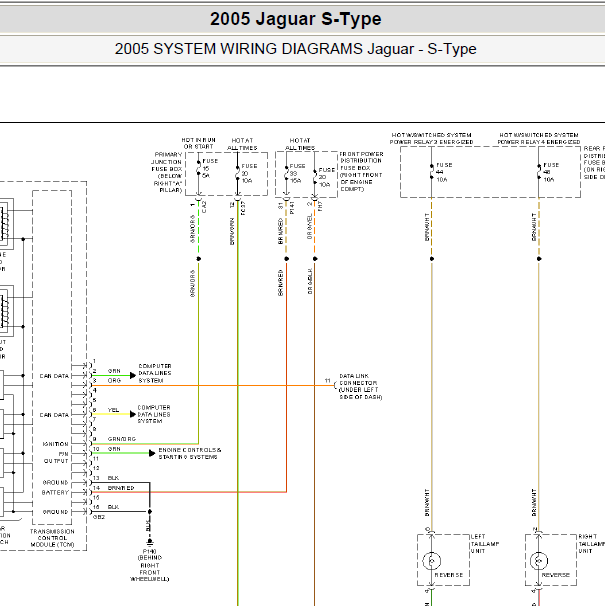Viewport: 605px width, 606px height.
Task: Click the GB2 connector label
Action: tap(99, 517)
